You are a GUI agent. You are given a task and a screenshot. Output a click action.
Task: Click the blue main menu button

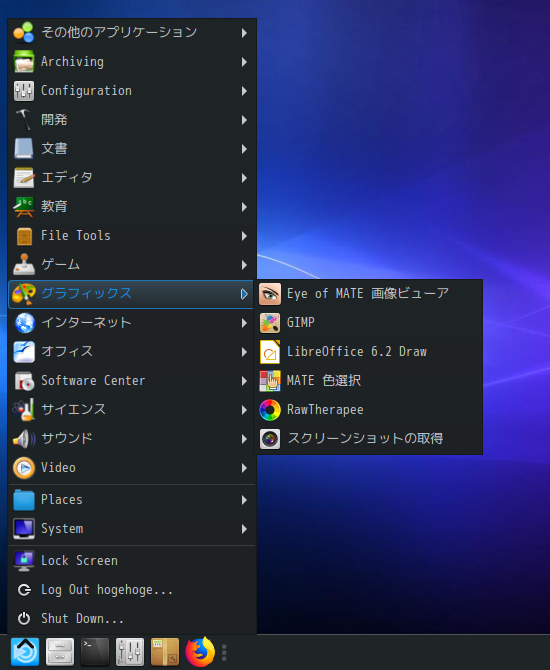tap(25, 652)
